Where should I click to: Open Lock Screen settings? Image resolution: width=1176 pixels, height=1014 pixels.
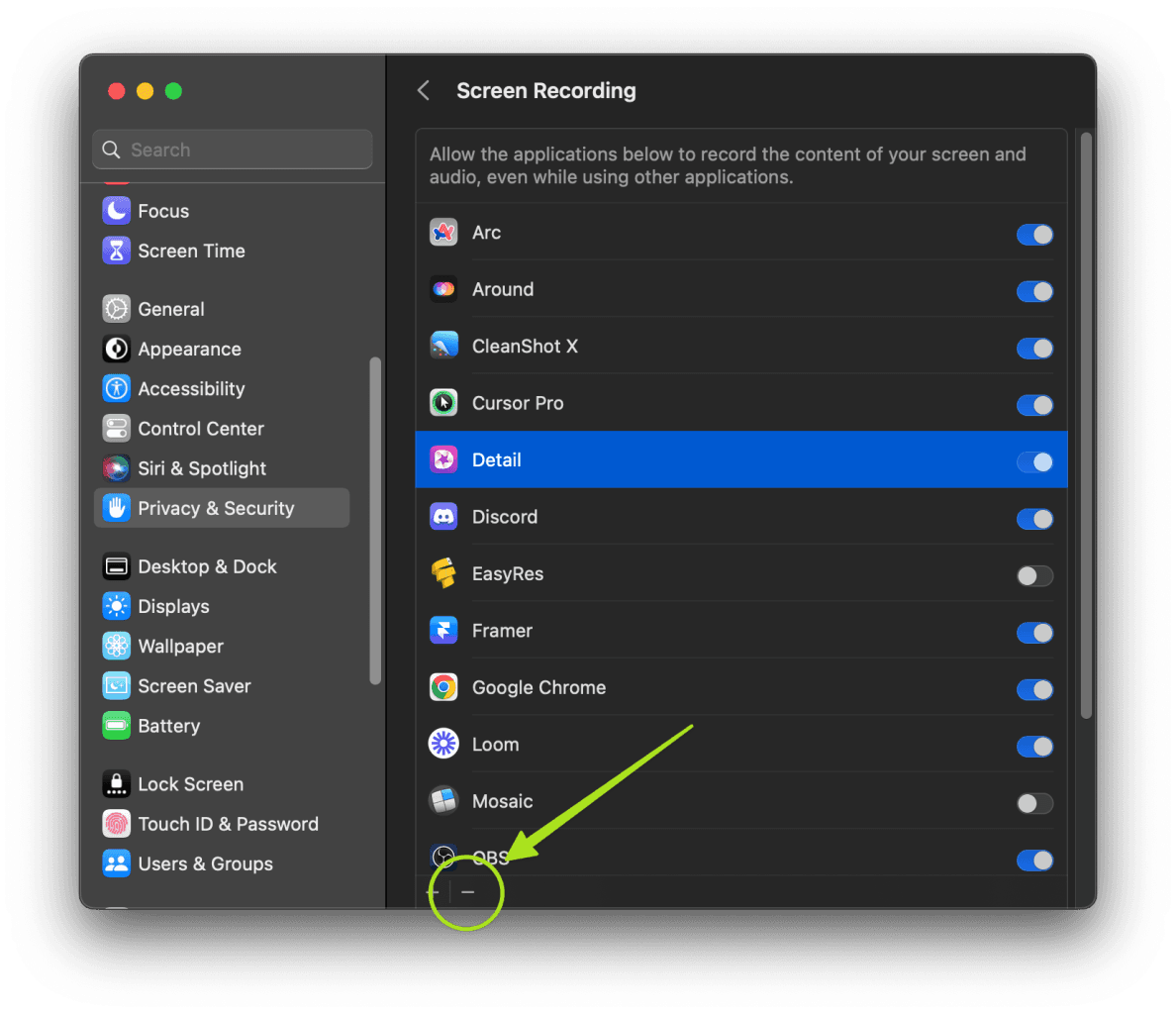pos(222,783)
